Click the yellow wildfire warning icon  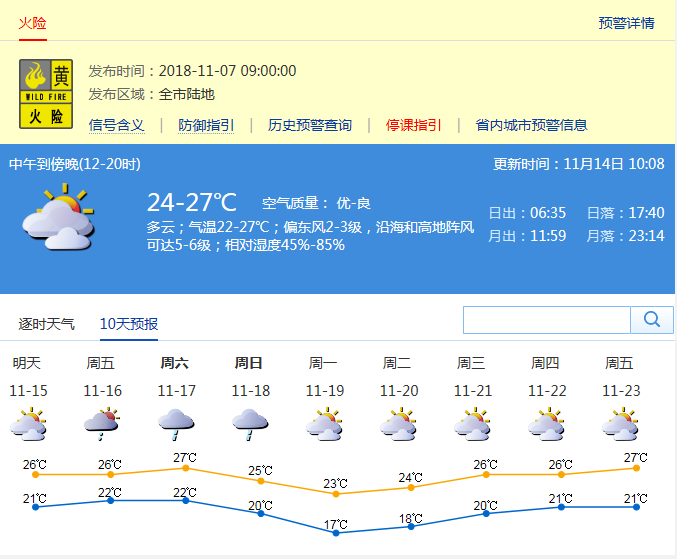[46, 94]
